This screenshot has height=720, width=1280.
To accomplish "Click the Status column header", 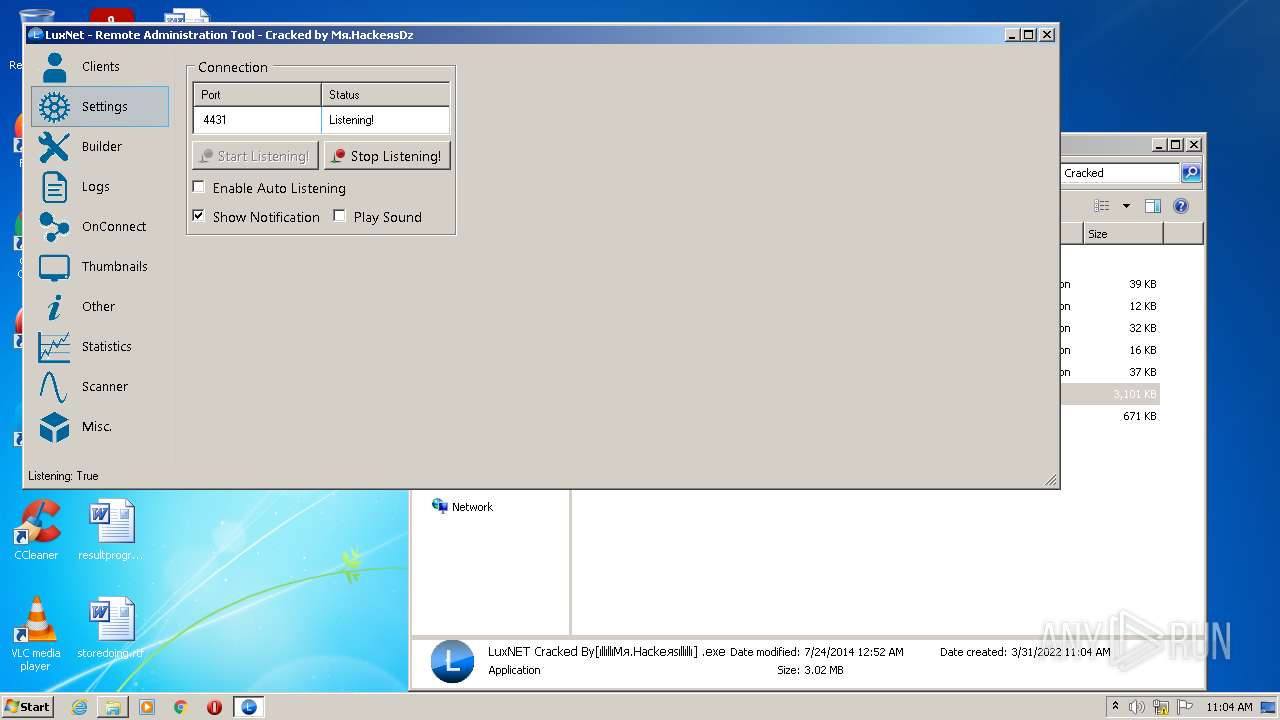I will coord(385,95).
